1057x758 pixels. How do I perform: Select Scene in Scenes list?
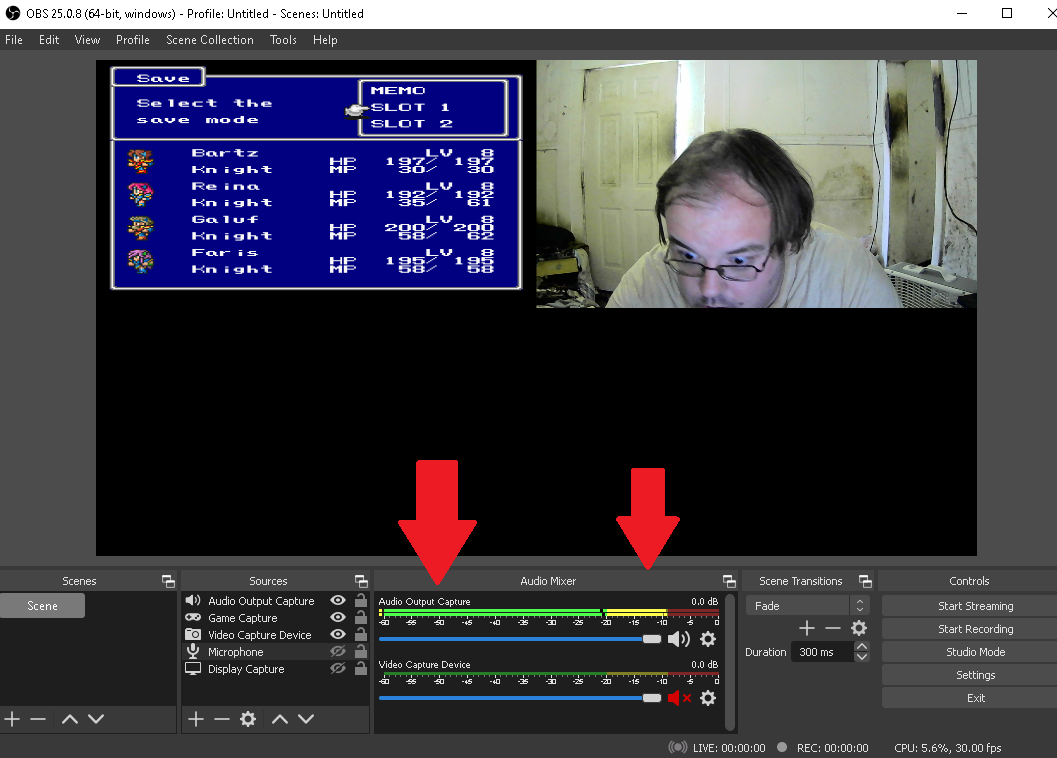pos(42,606)
